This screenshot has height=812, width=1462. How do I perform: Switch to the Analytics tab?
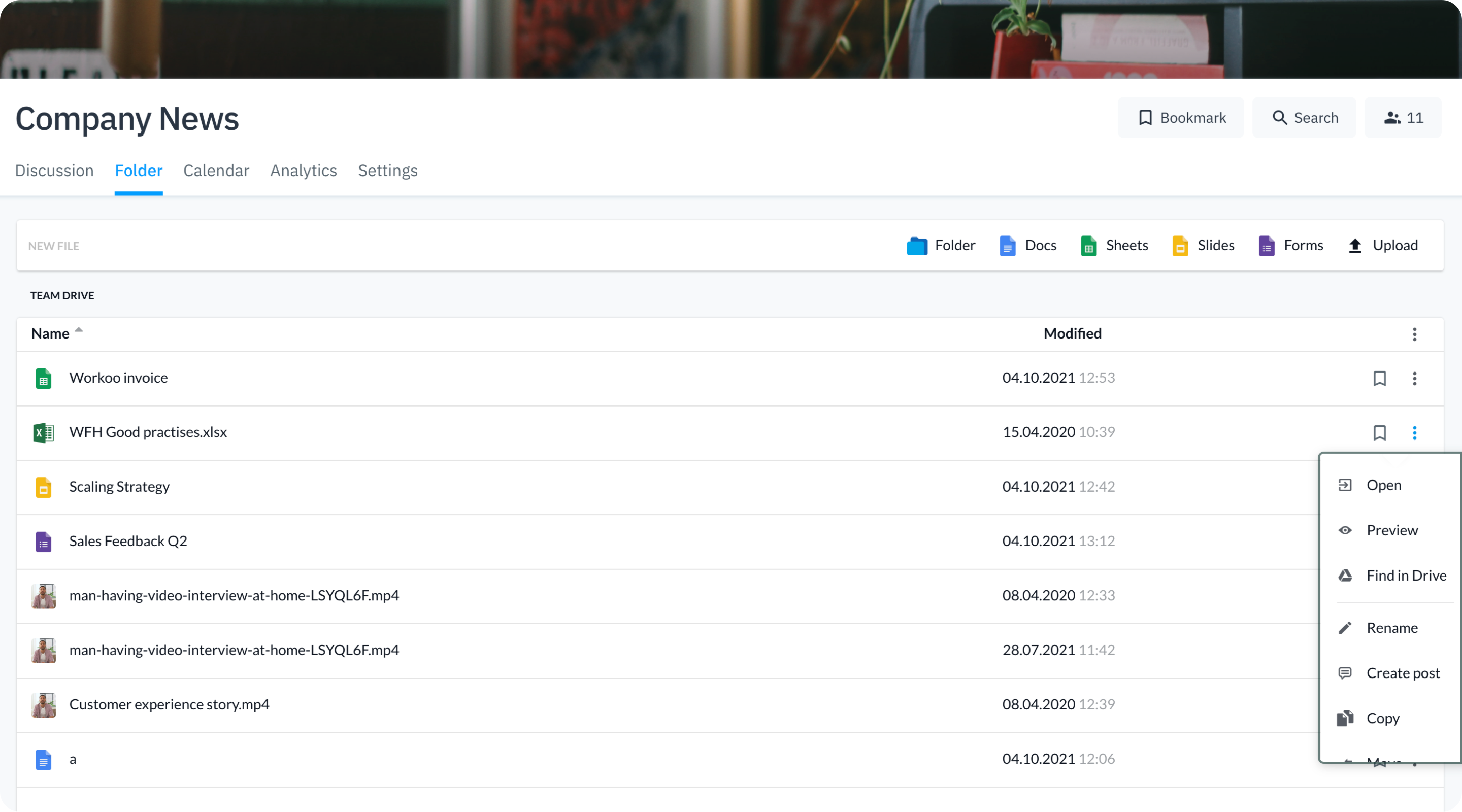[303, 171]
